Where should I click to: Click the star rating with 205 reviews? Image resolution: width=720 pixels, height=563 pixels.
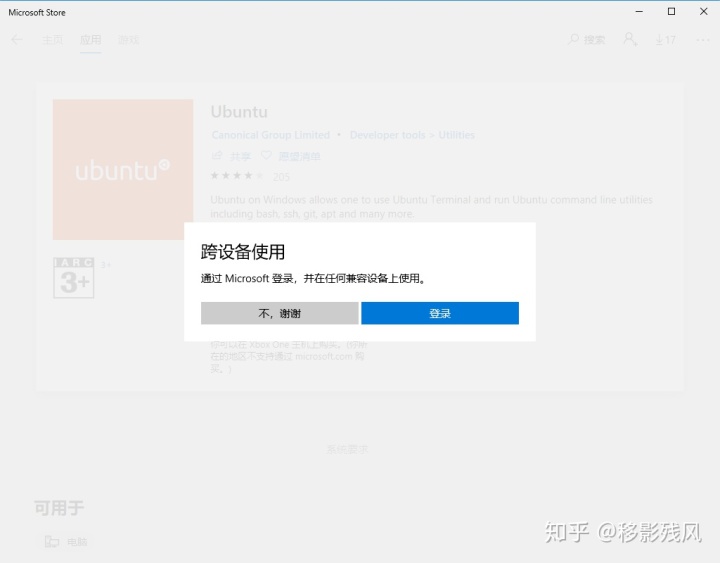click(250, 176)
